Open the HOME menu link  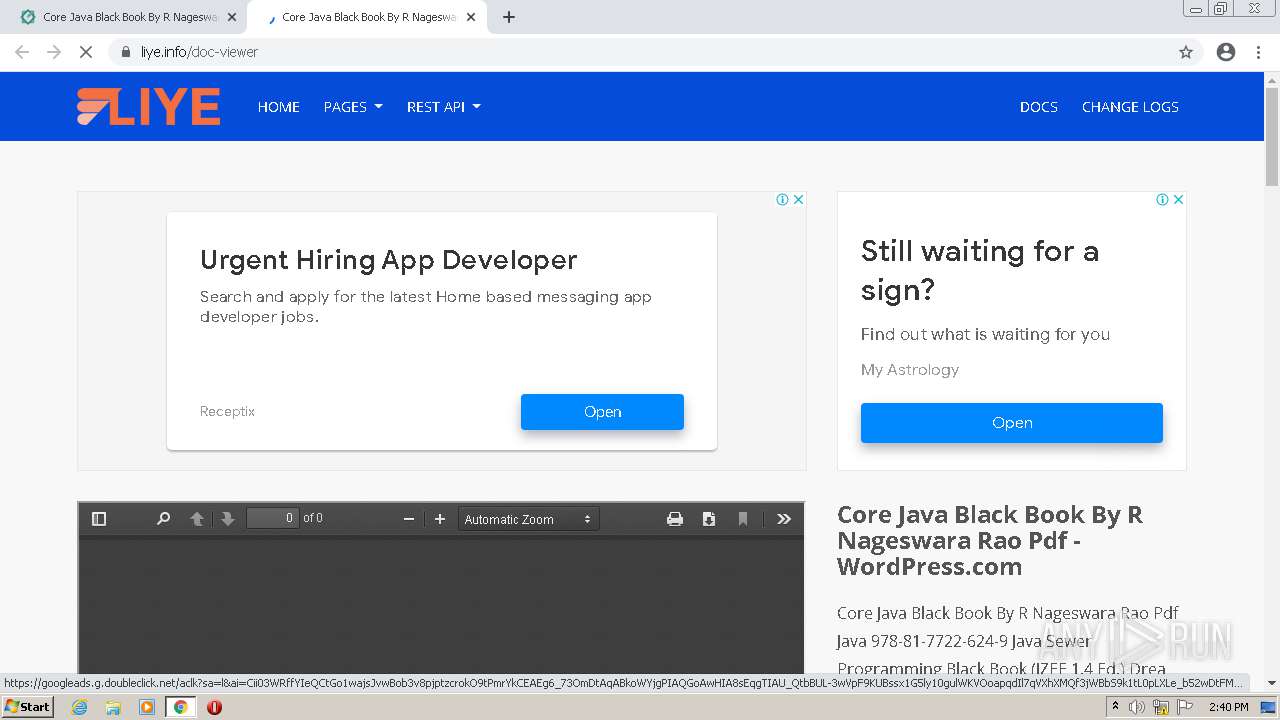pyautogui.click(x=279, y=107)
